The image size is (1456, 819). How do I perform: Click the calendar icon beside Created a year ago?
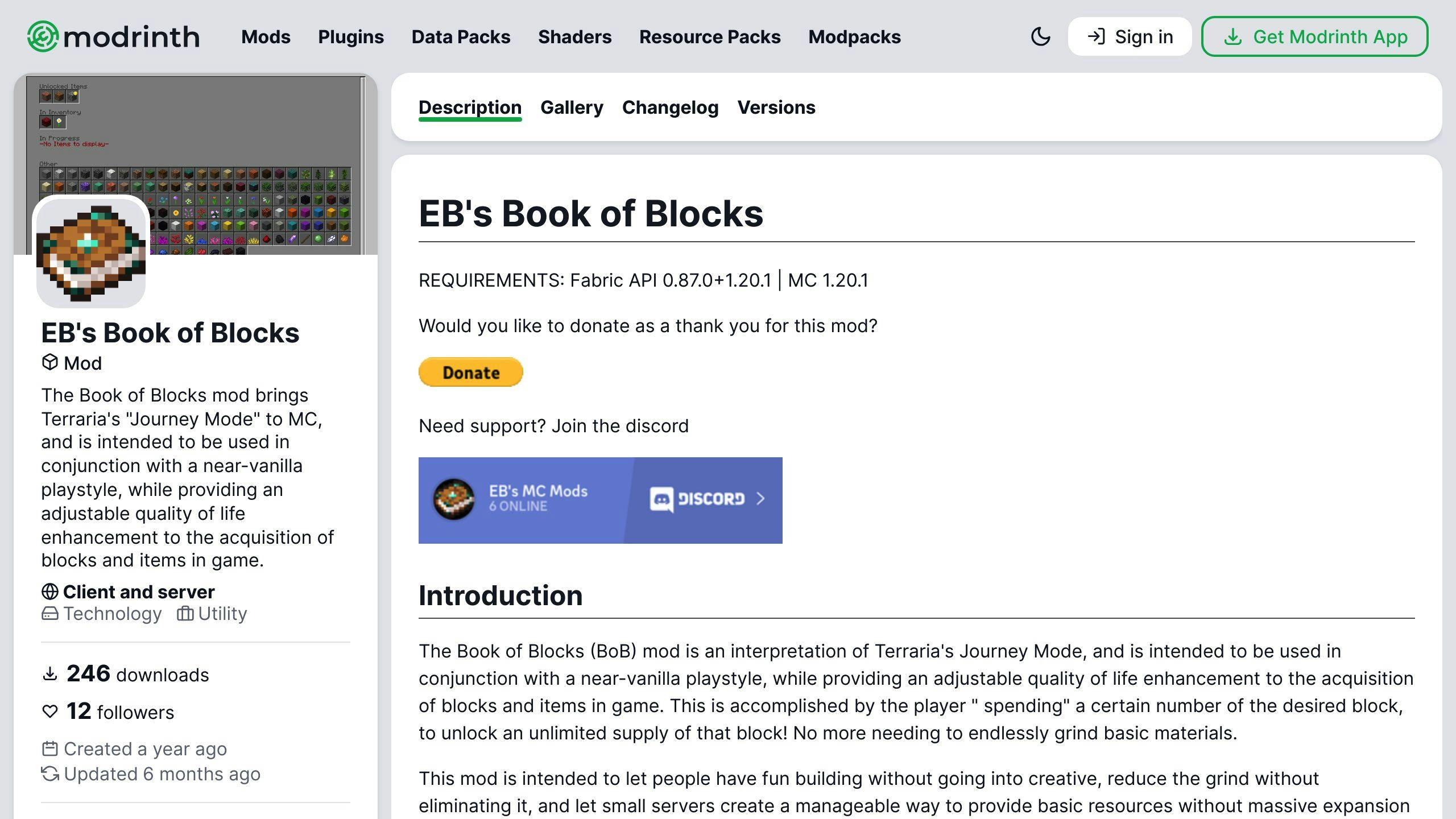click(x=49, y=748)
